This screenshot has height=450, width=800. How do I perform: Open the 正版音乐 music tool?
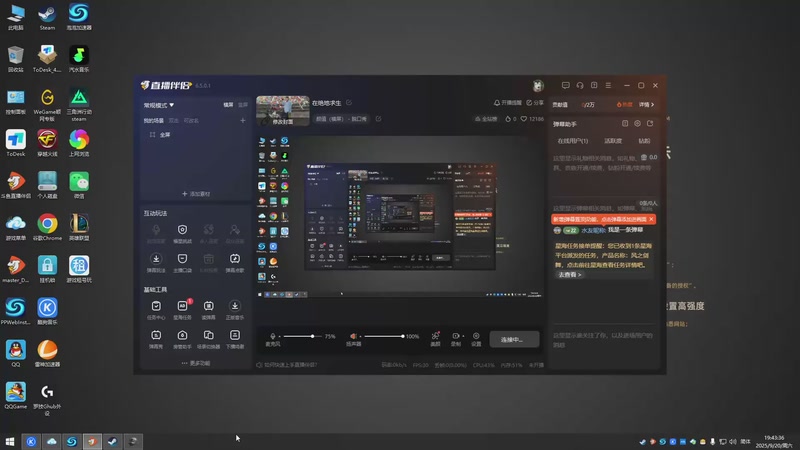coord(235,309)
